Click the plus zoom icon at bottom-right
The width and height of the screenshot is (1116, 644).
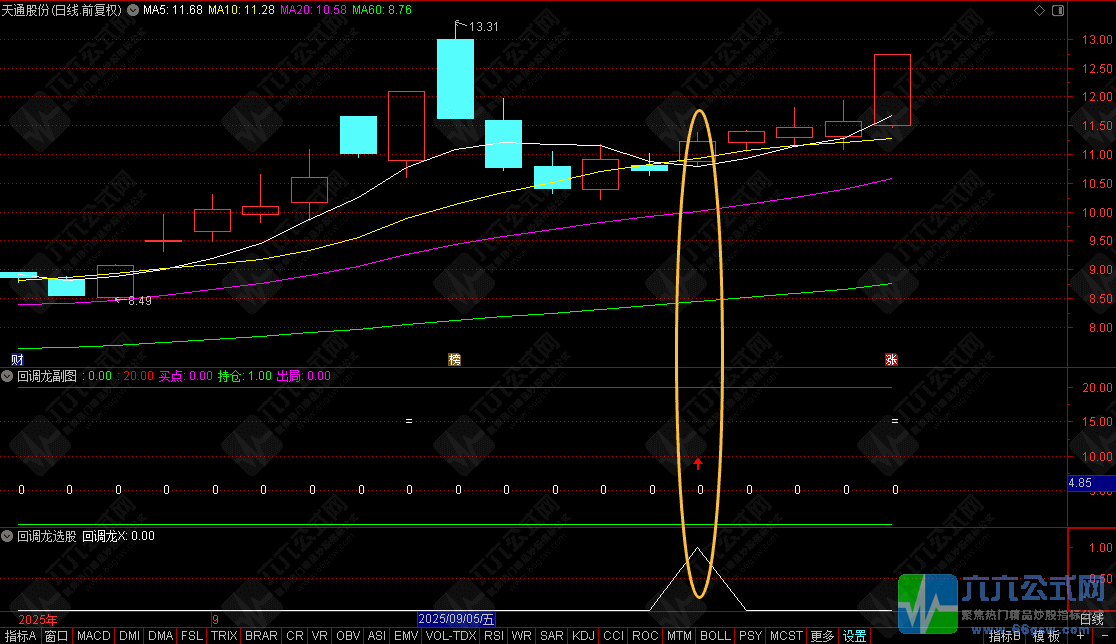pos(1081,635)
